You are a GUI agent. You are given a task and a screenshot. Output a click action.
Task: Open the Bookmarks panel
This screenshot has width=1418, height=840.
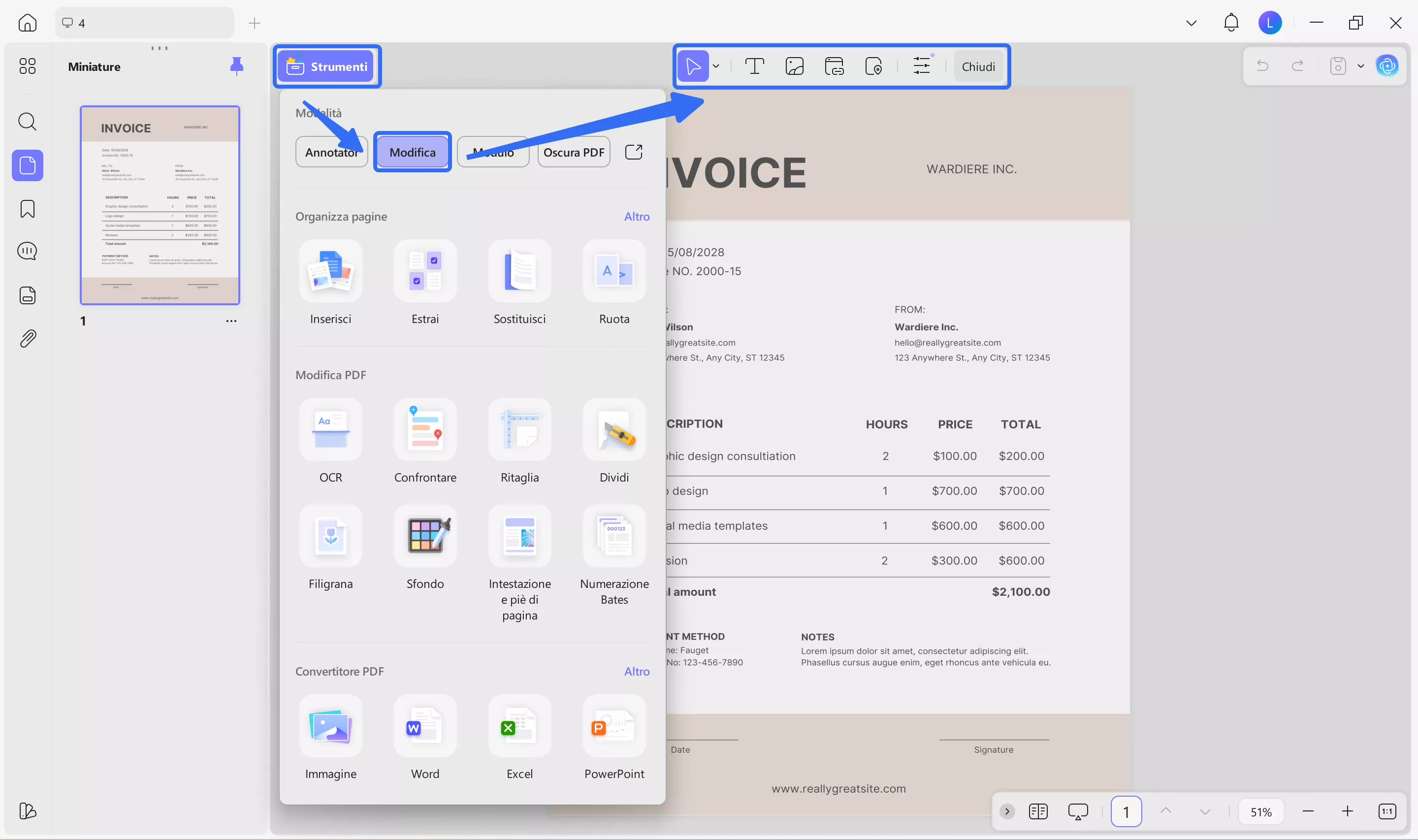click(x=27, y=209)
